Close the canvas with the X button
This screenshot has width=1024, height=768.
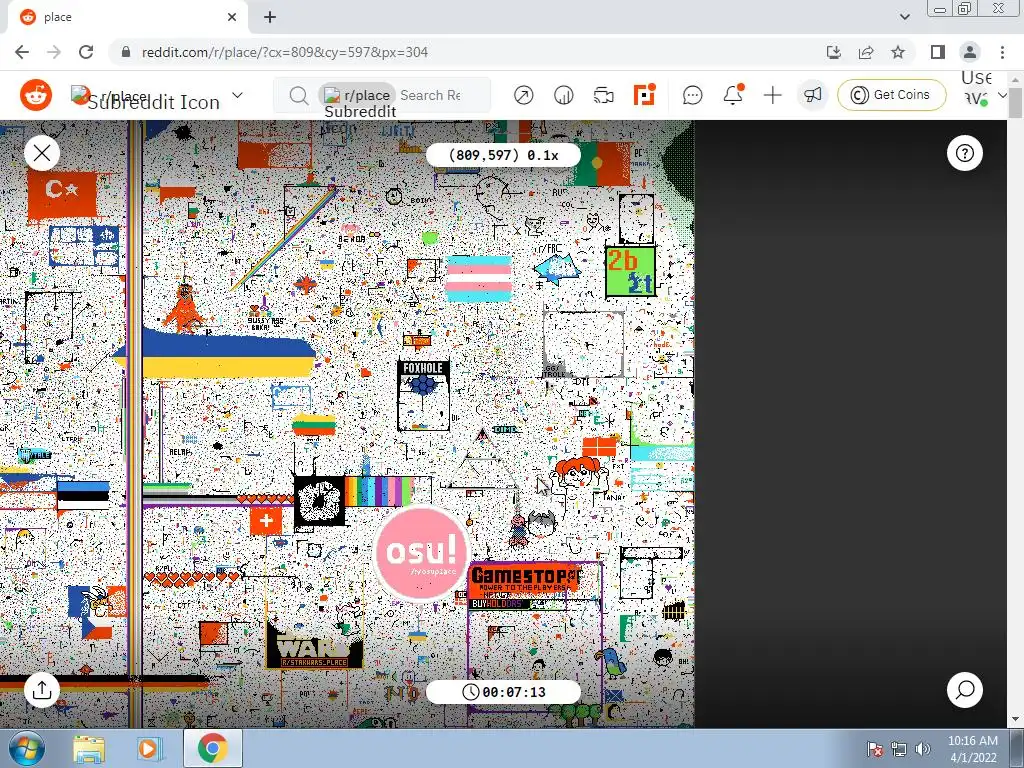42,153
